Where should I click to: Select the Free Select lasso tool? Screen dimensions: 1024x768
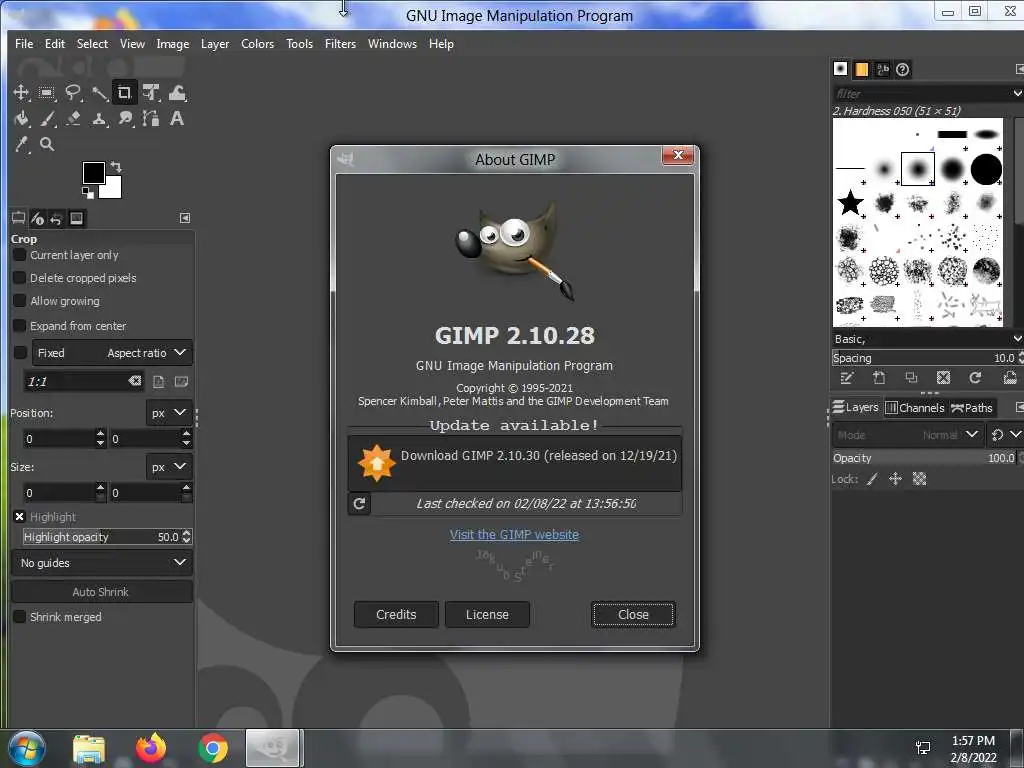click(72, 93)
